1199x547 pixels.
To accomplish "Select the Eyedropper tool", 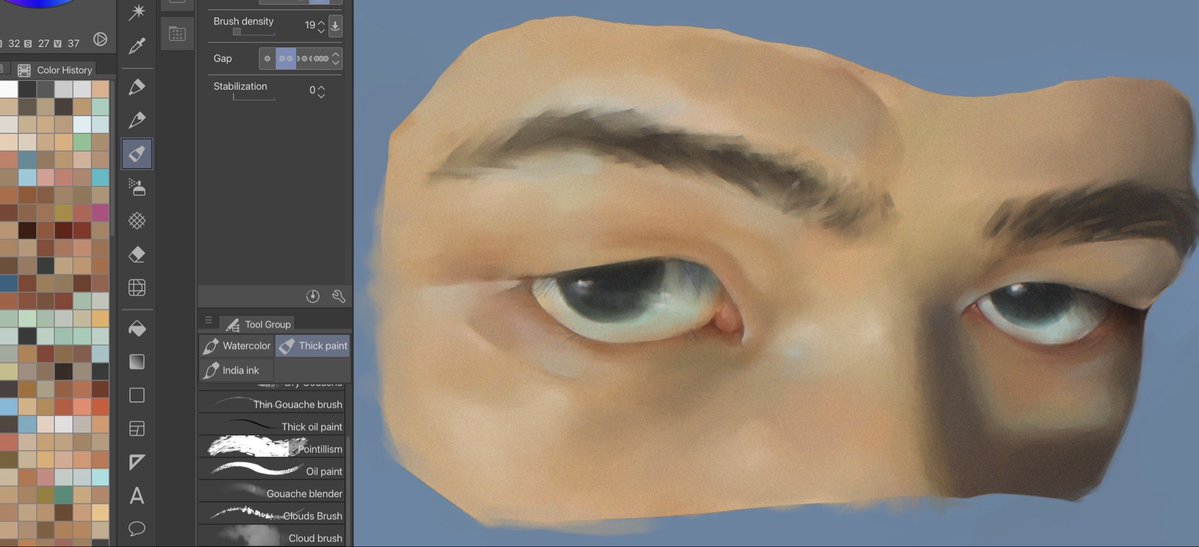I will click(137, 46).
